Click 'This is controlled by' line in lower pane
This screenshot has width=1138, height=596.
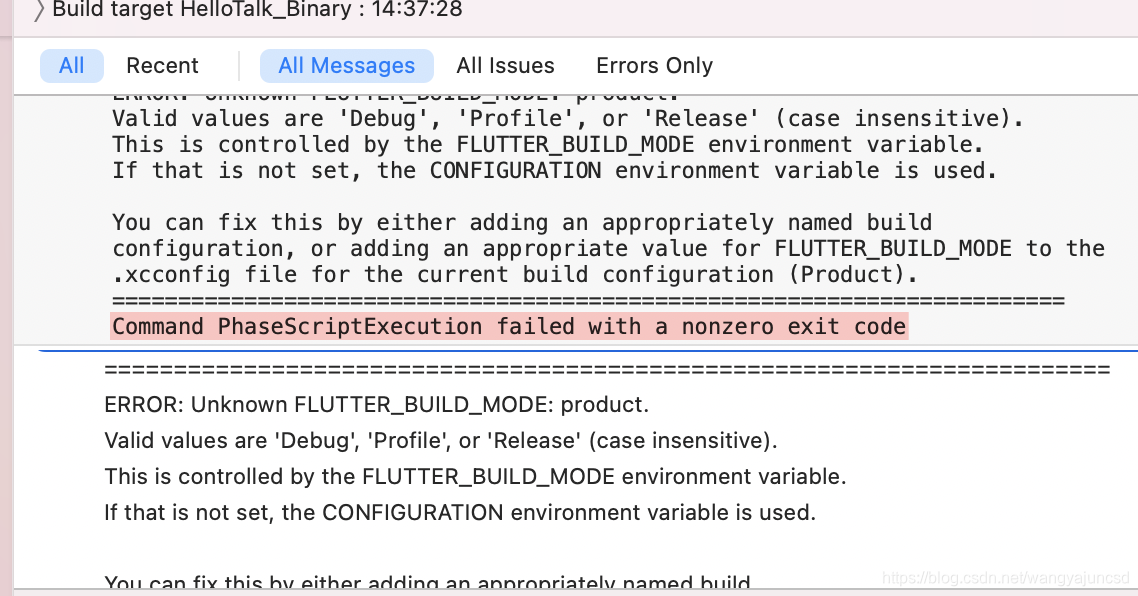[x=475, y=477]
